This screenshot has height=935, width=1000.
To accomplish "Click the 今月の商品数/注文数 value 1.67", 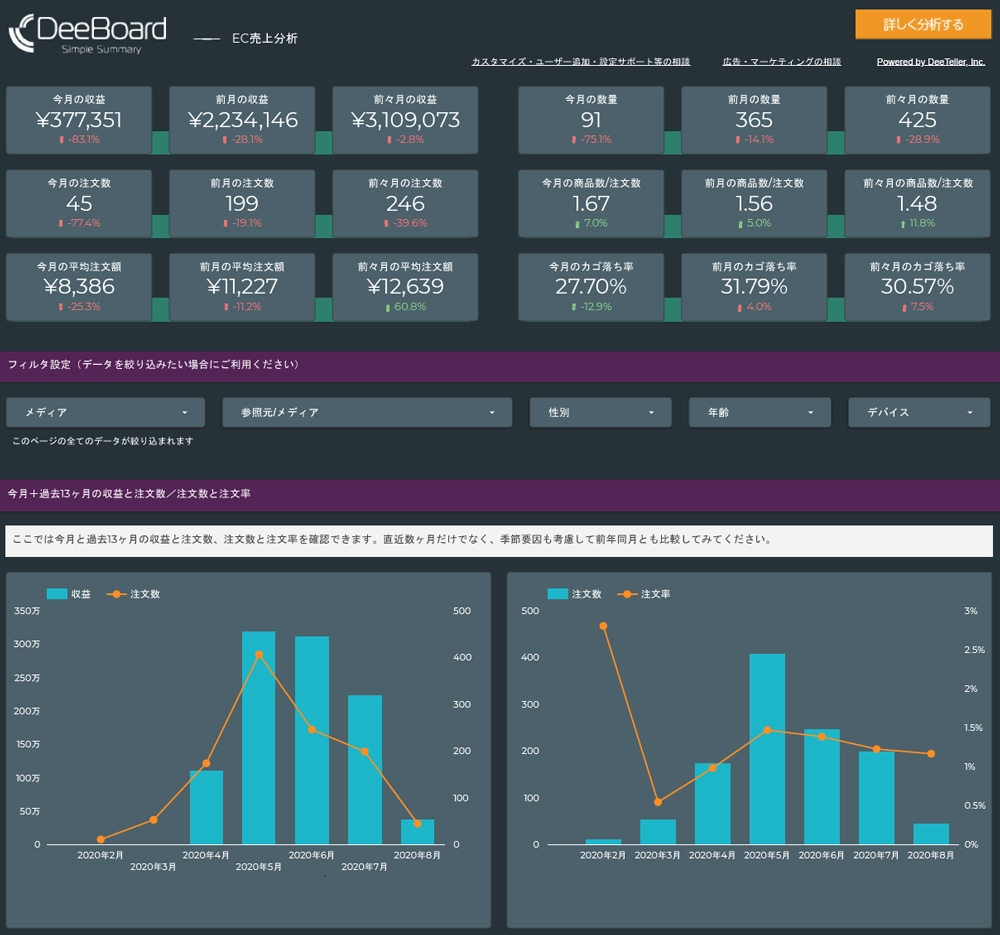I will [591, 203].
